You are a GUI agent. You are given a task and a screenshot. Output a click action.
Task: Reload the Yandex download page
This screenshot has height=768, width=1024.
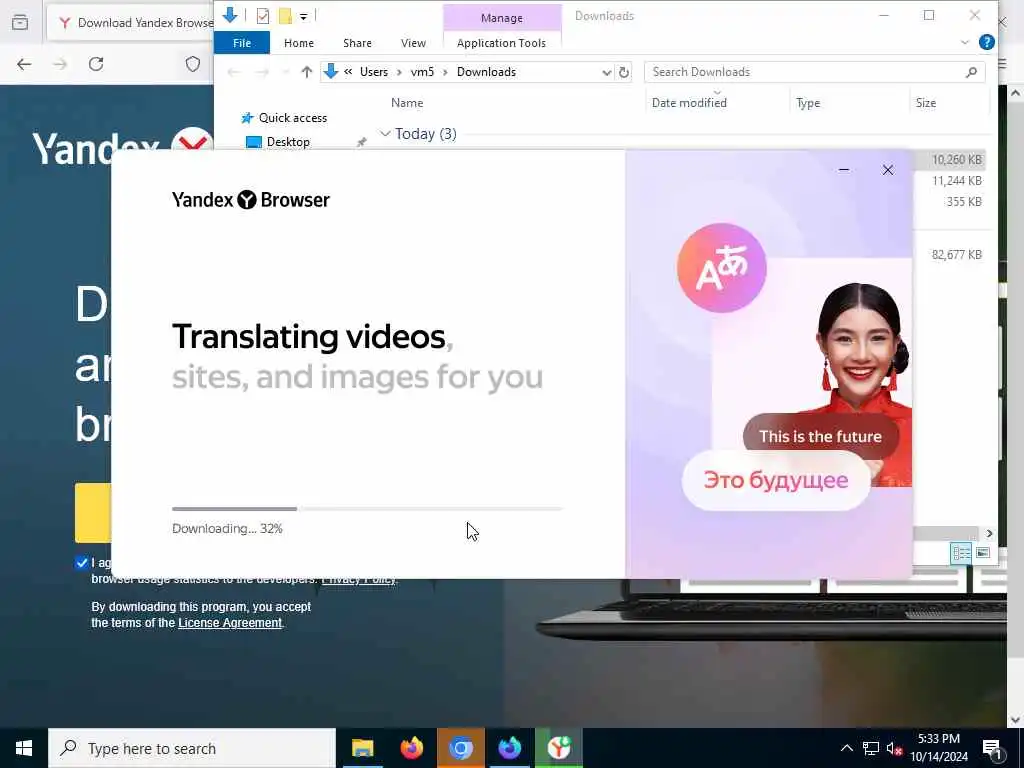96,64
